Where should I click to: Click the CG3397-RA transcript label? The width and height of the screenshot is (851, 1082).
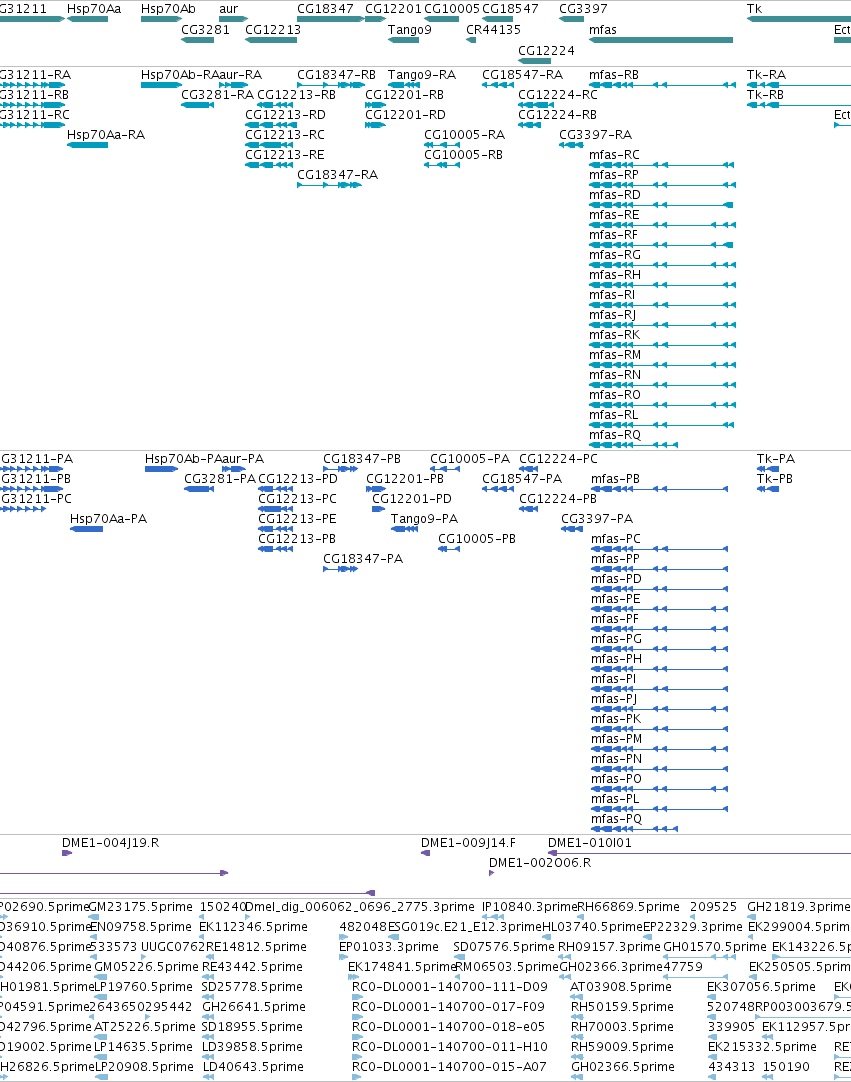tap(595, 135)
